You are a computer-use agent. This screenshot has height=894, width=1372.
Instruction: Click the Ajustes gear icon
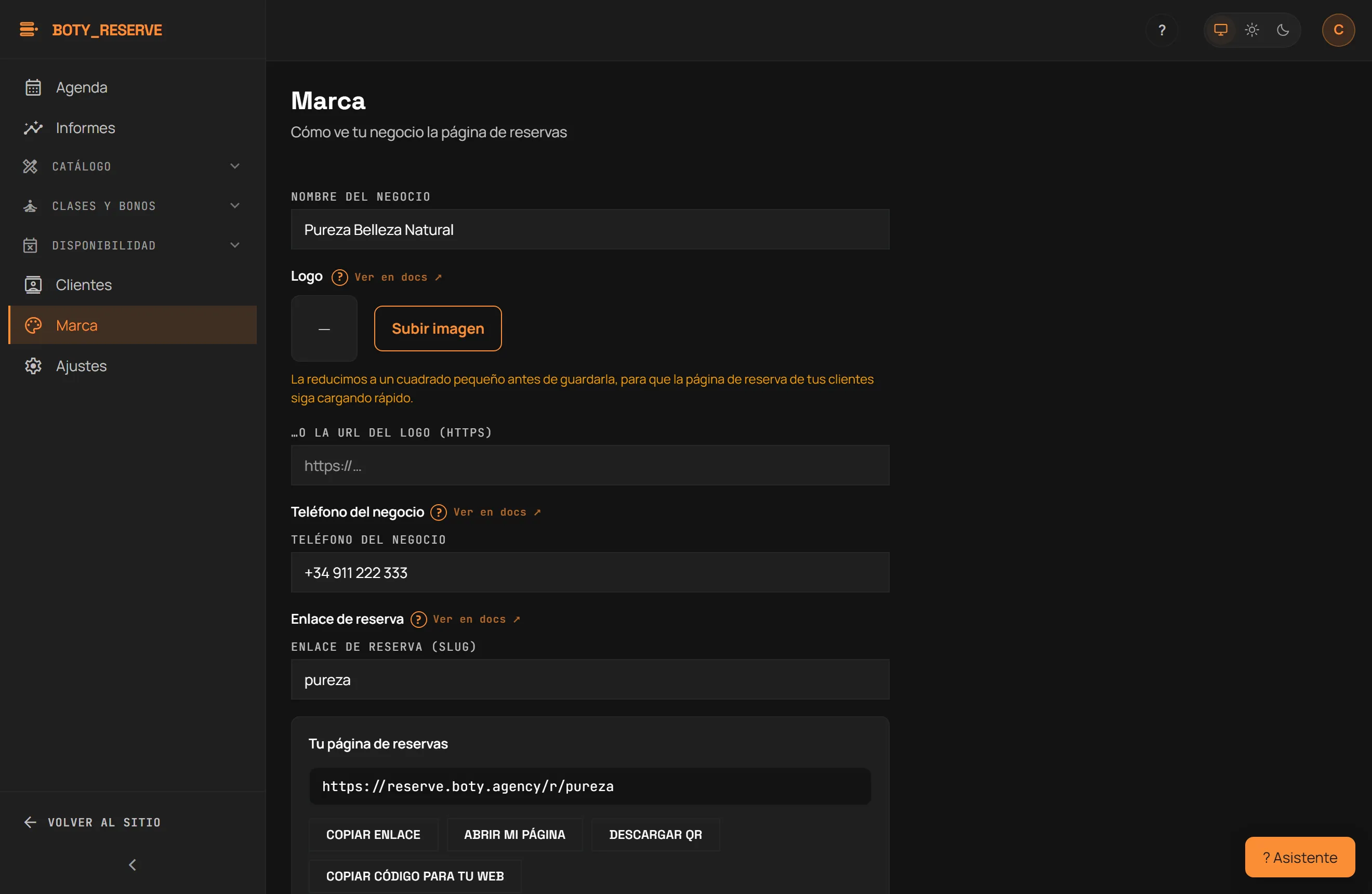[x=33, y=366]
